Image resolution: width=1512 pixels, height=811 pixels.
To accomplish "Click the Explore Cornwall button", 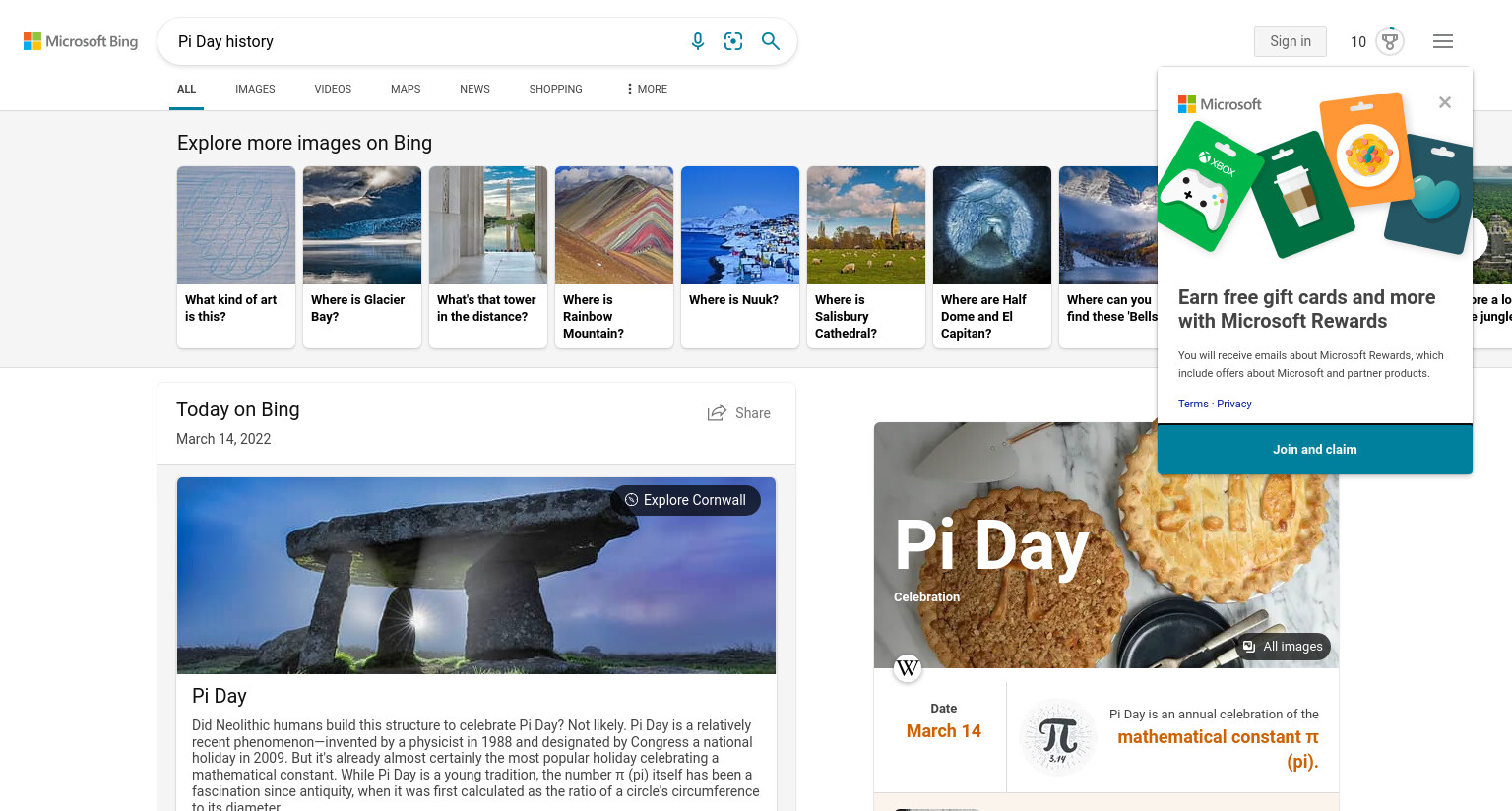I will pyautogui.click(x=685, y=500).
